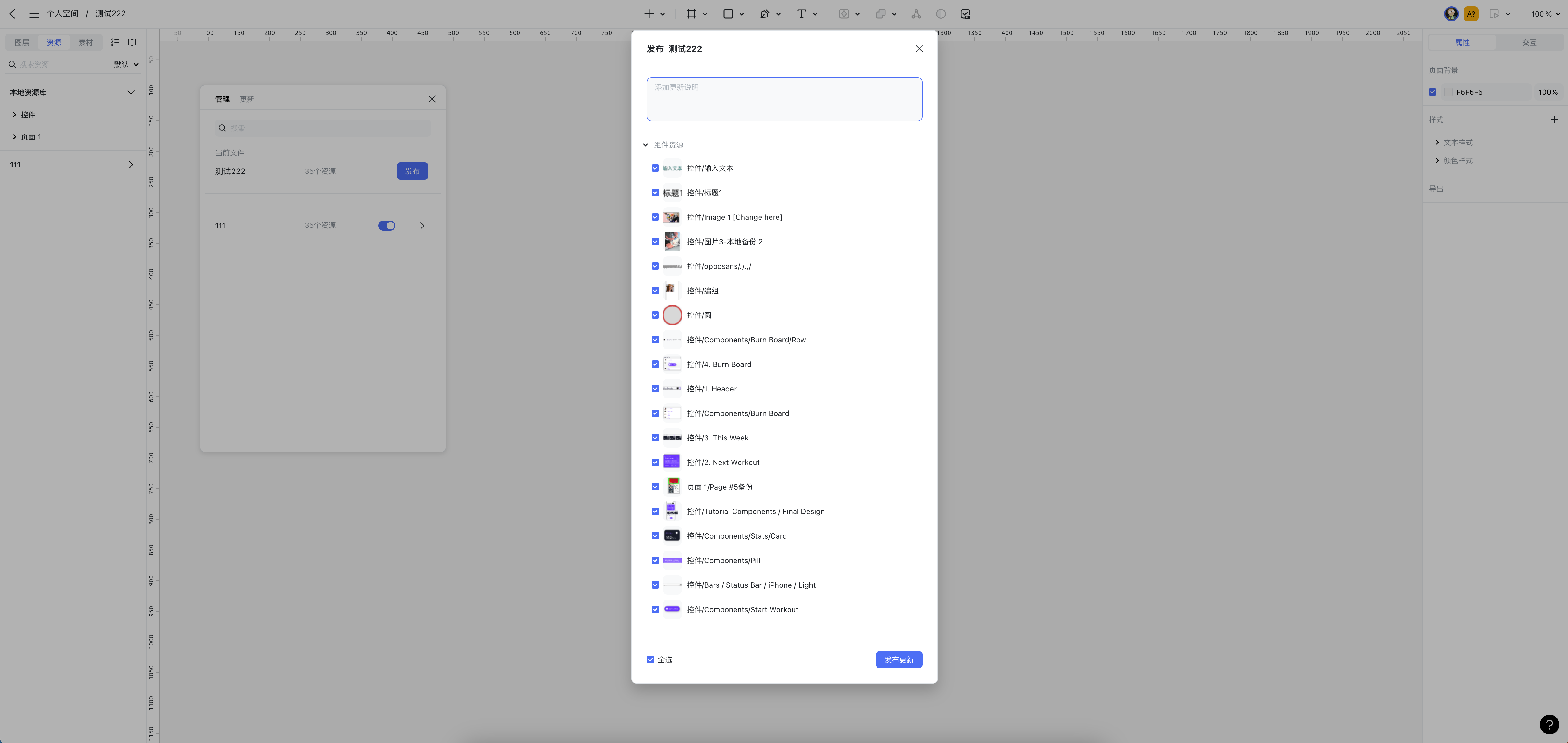
Task: Click the search icon in resources panel
Action: pos(12,64)
